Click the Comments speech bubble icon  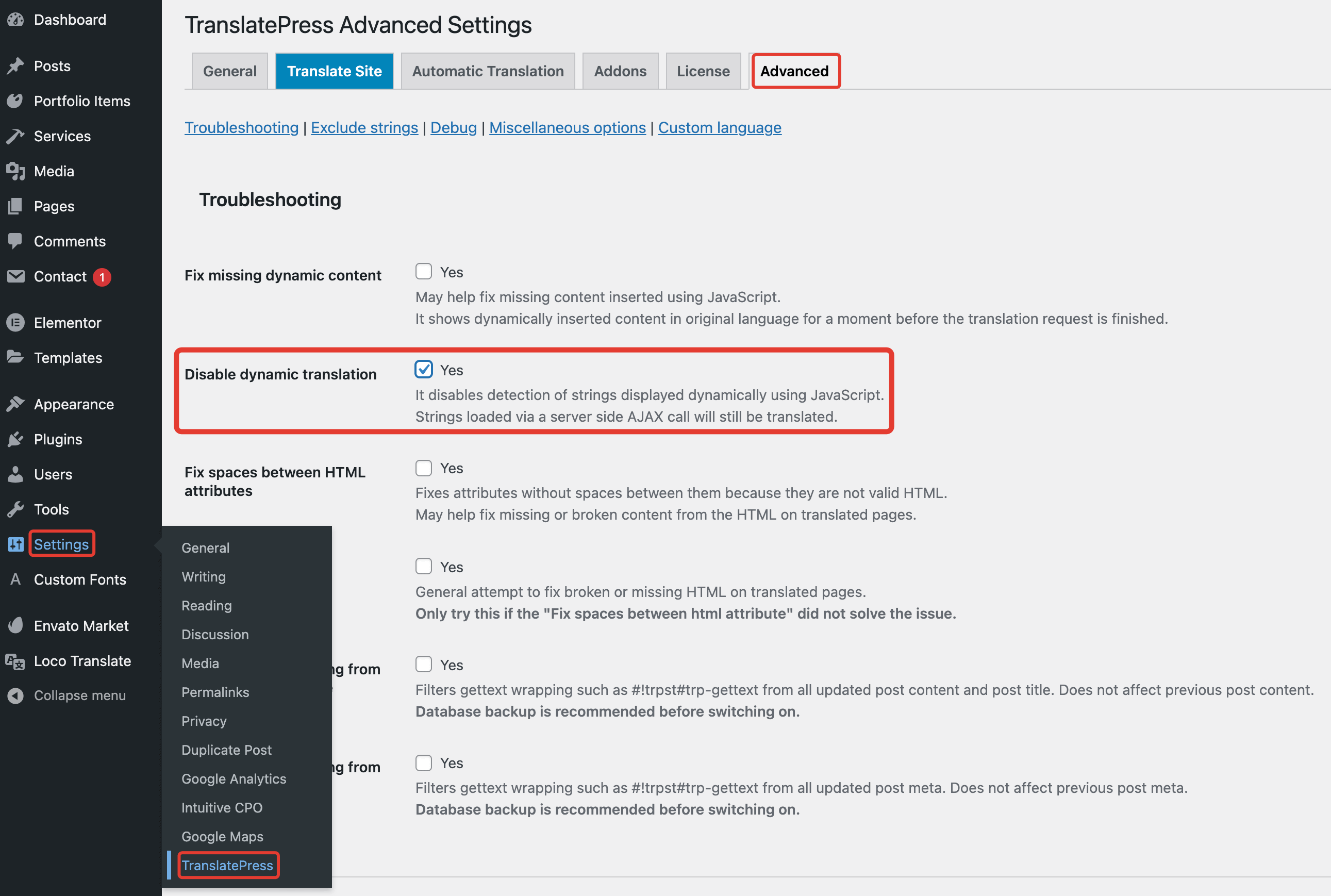pos(15,241)
